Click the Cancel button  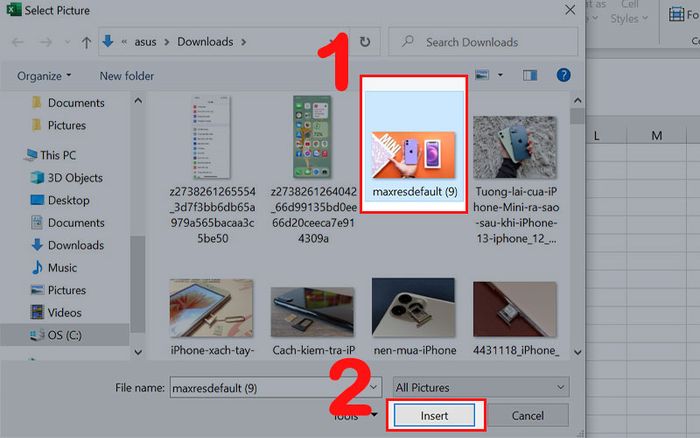click(528, 416)
